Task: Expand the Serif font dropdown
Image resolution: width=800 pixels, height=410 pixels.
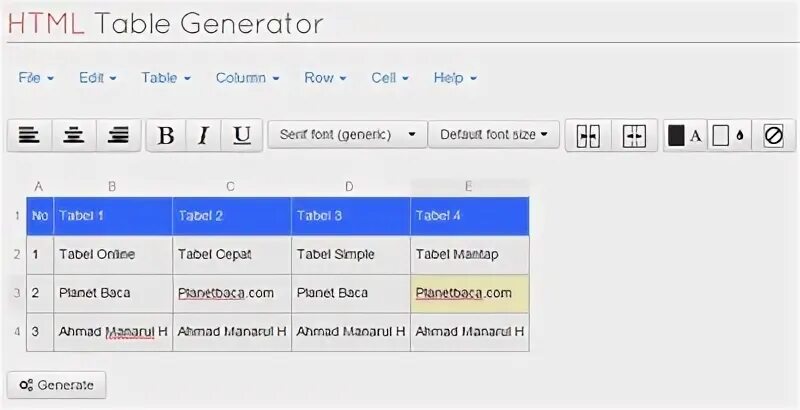Action: click(347, 134)
